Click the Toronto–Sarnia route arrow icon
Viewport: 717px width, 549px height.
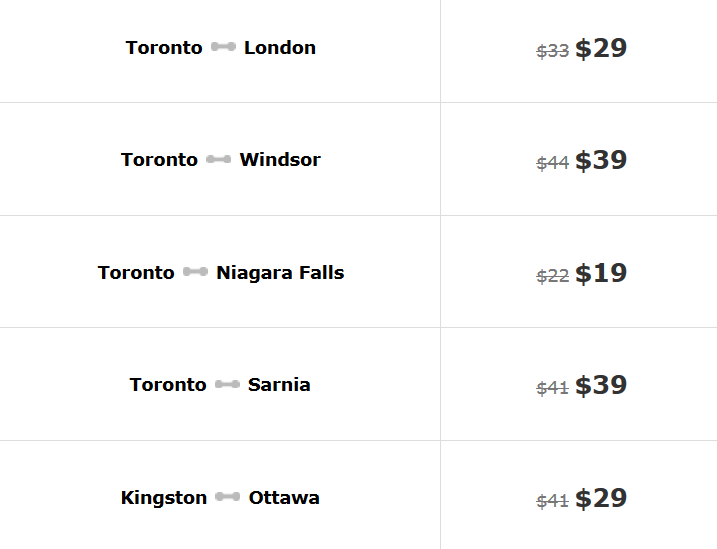pyautogui.click(x=227, y=384)
